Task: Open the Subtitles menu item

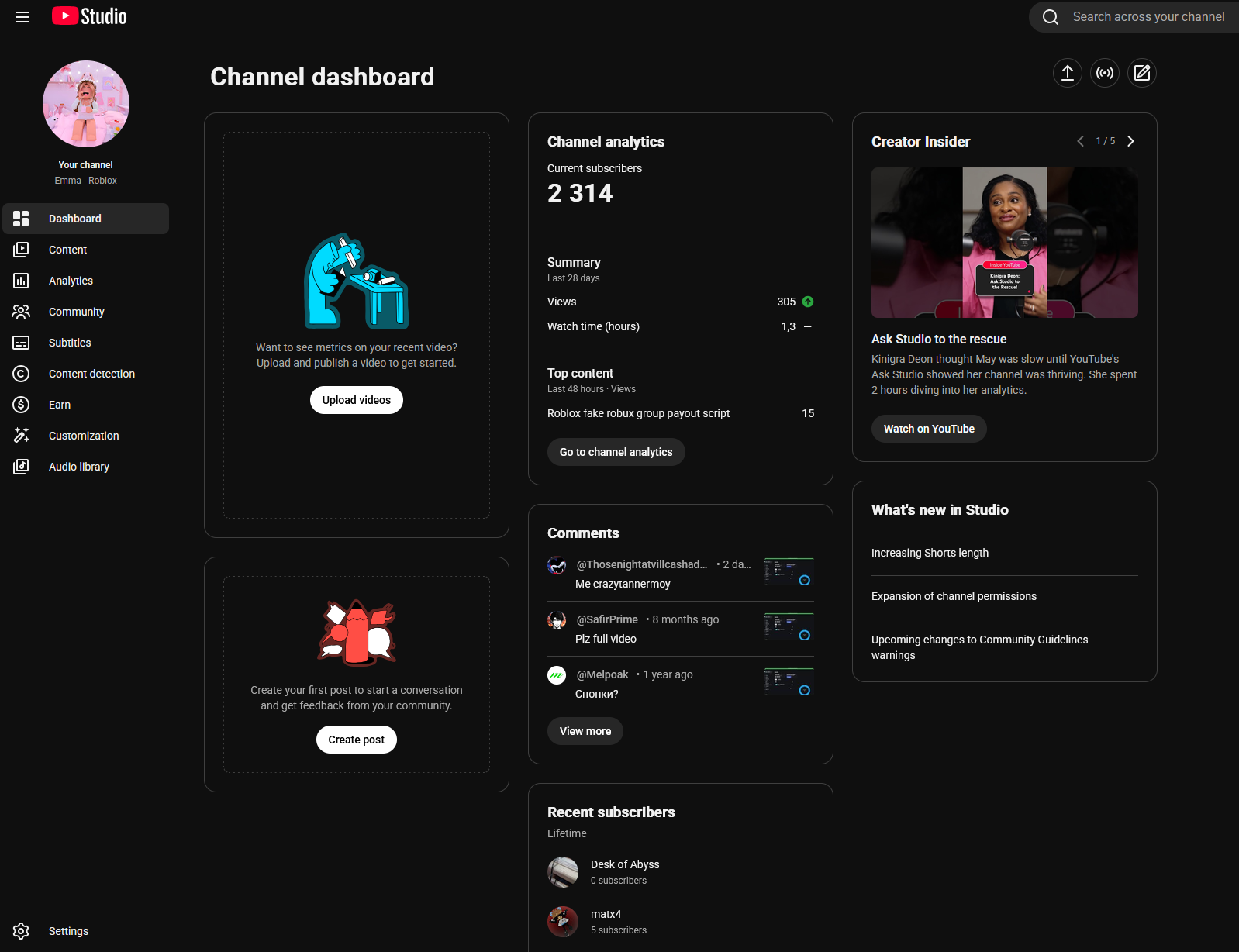Action: point(86,343)
